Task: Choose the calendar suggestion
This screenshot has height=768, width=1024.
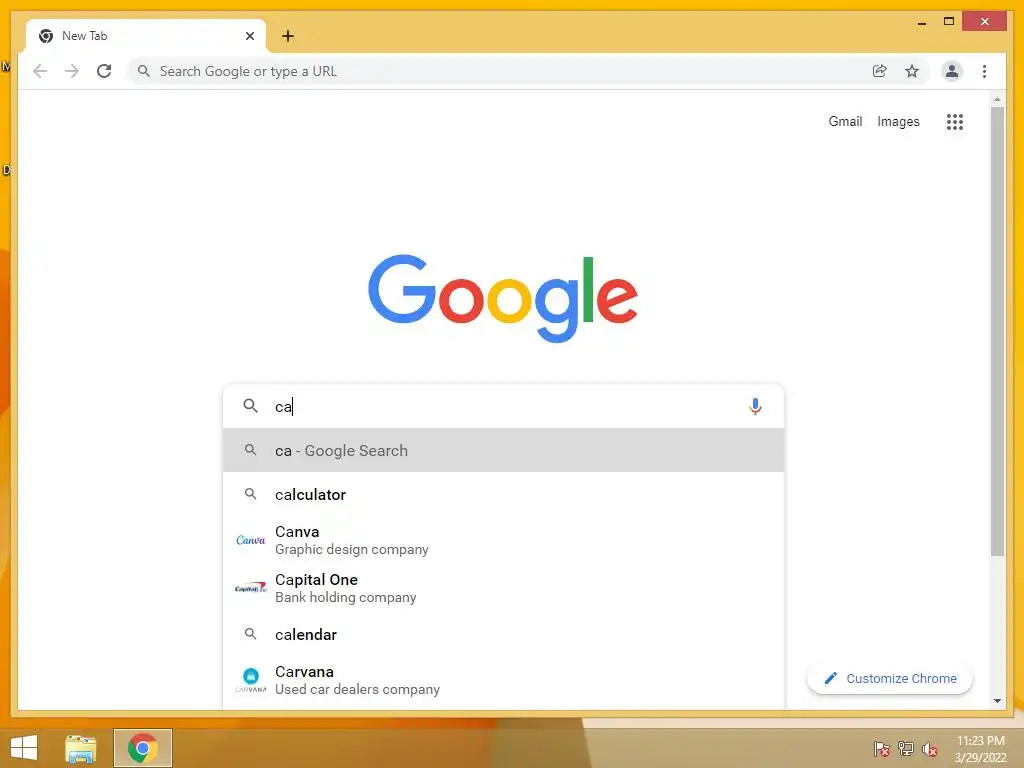Action: click(x=504, y=634)
